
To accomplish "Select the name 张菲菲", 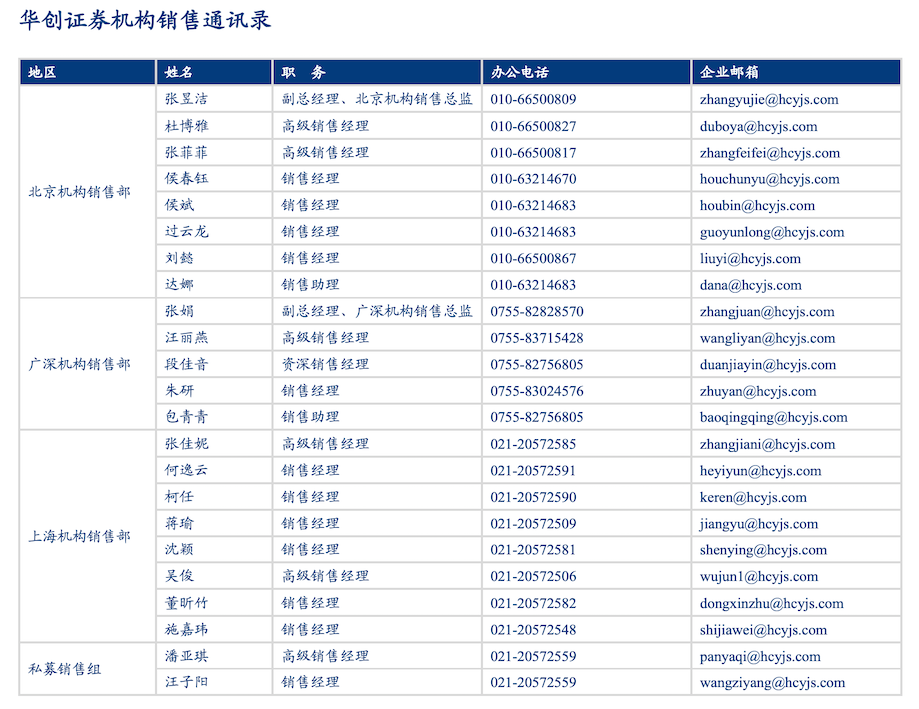I will tap(186, 152).
